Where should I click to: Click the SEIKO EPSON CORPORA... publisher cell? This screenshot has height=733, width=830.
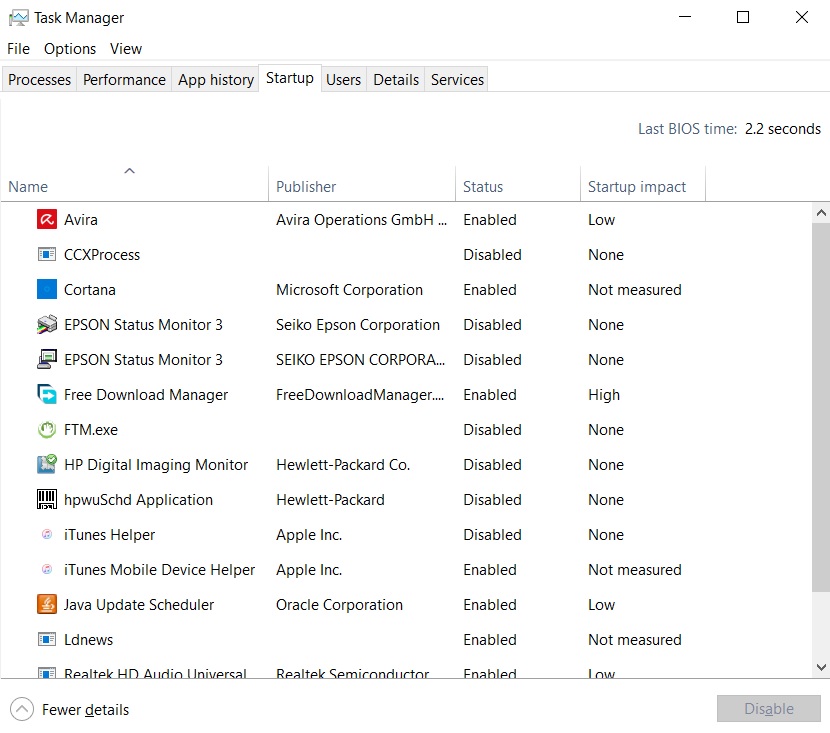[x=360, y=359]
